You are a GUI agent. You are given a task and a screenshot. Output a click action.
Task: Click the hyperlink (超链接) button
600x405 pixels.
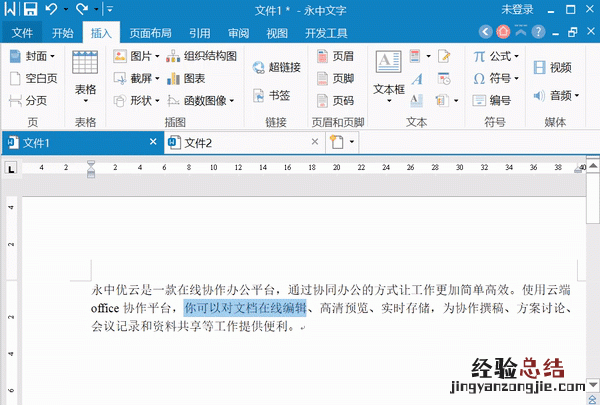click(276, 67)
